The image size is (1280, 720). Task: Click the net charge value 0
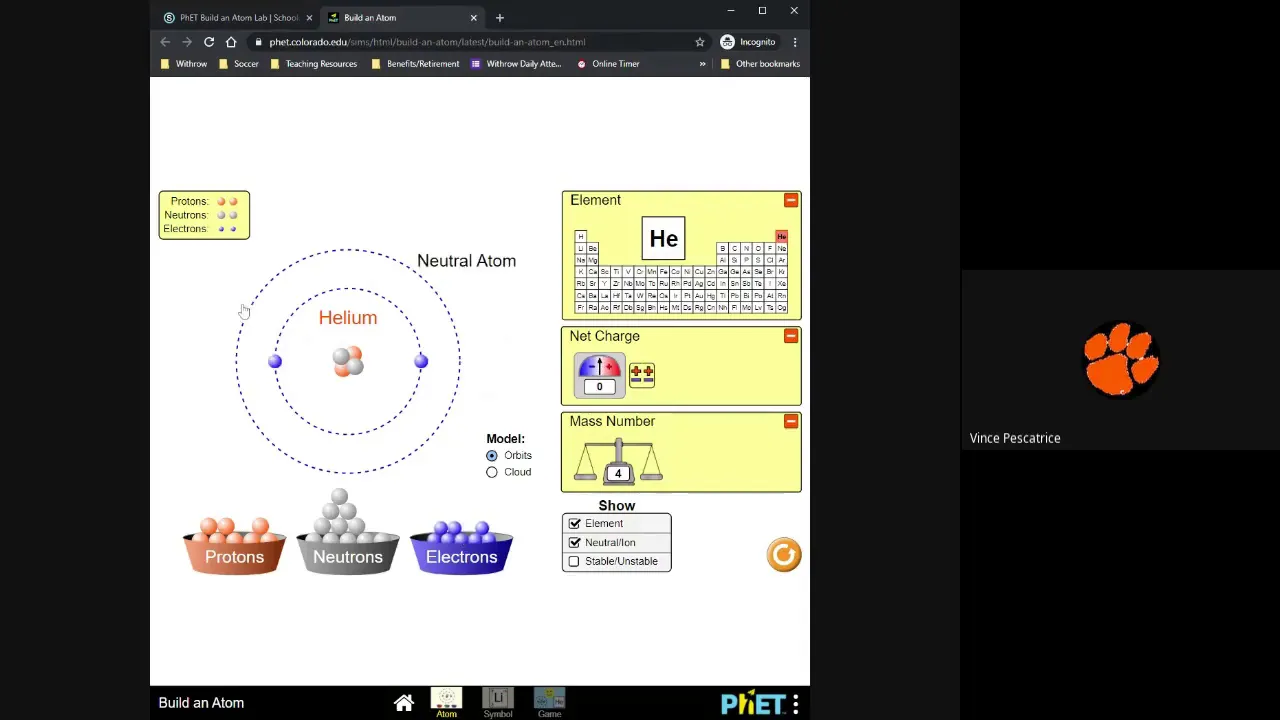click(600, 387)
